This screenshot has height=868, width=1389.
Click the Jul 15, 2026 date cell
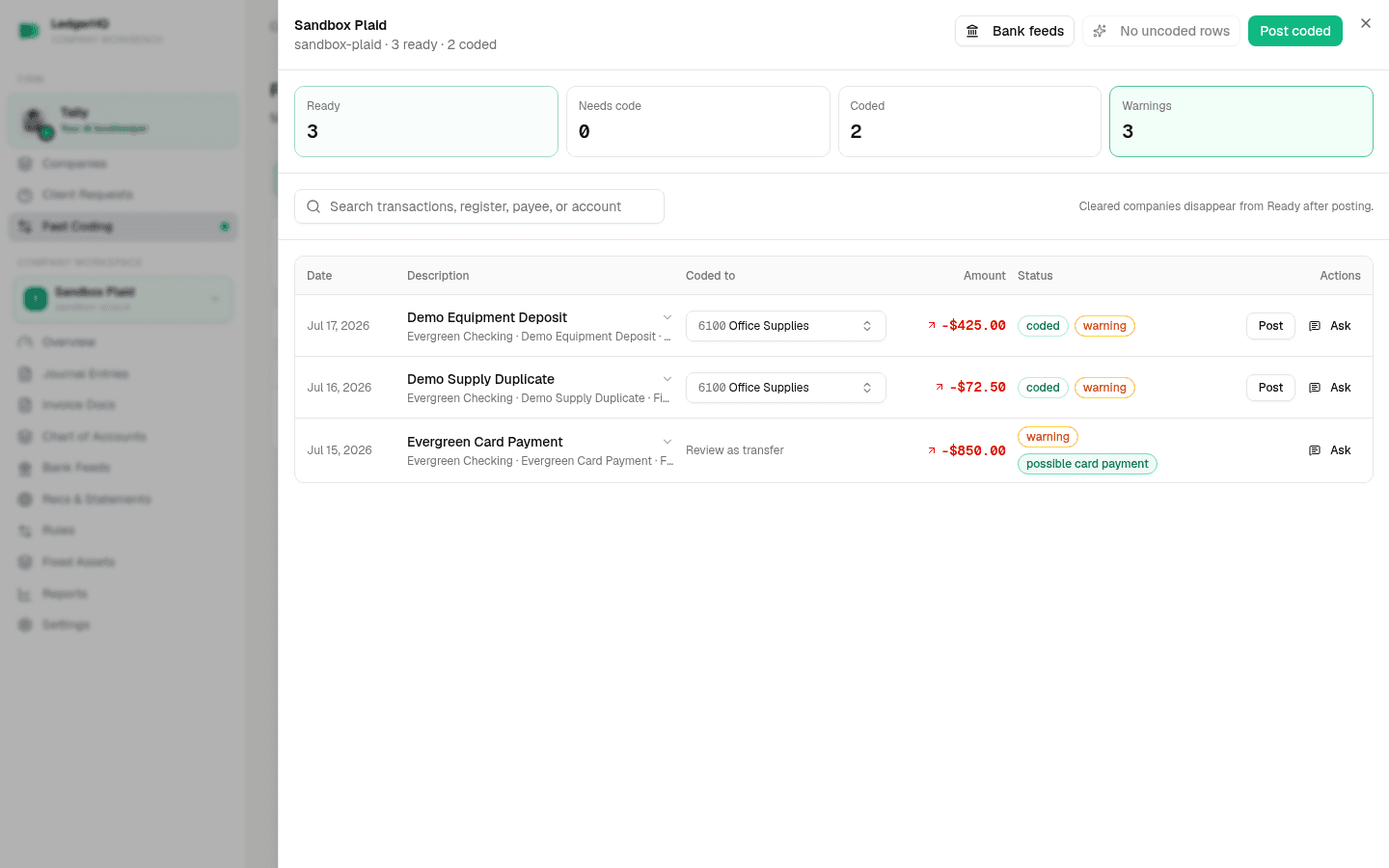(x=340, y=450)
